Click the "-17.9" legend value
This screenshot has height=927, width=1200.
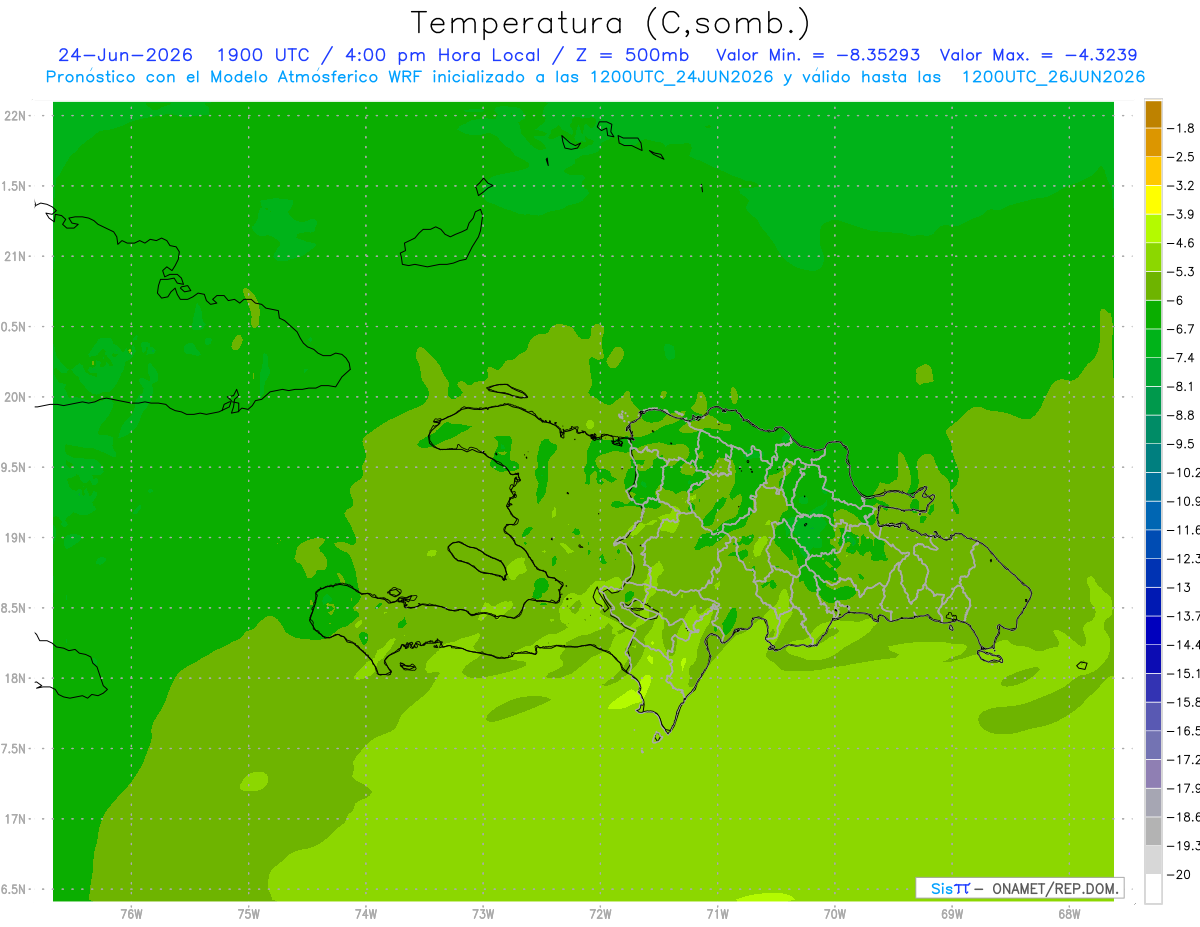(1183, 789)
